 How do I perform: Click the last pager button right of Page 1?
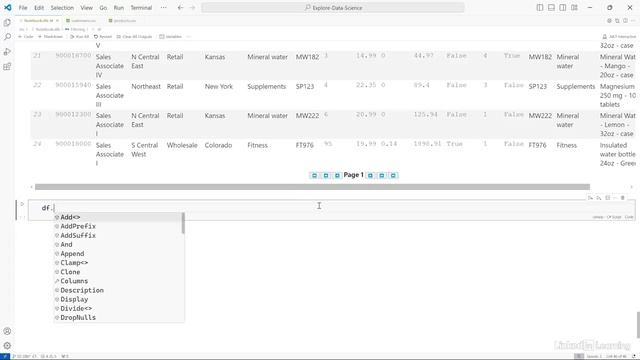click(x=393, y=176)
